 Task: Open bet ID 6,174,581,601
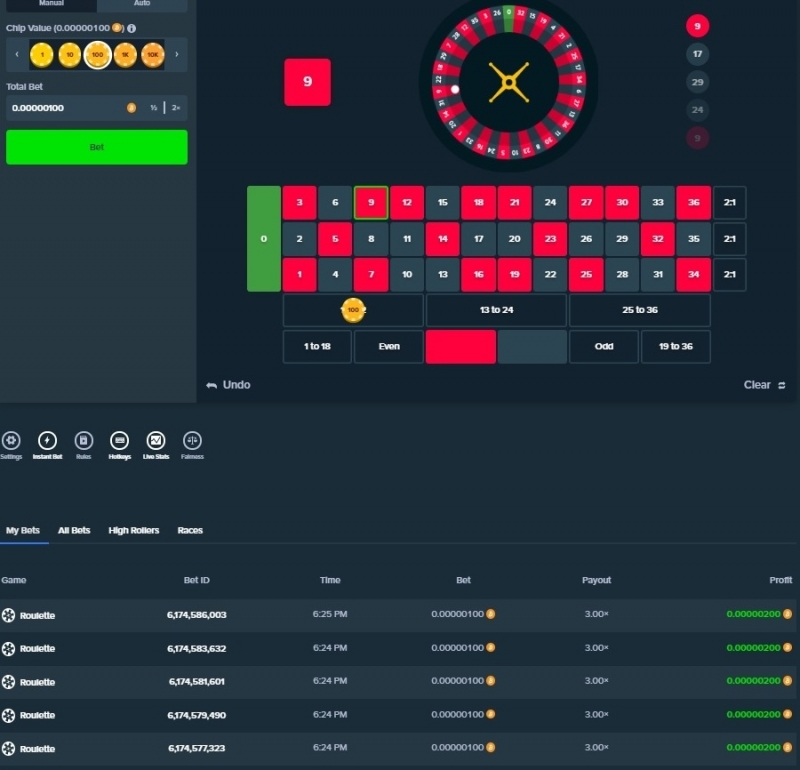tap(196, 682)
